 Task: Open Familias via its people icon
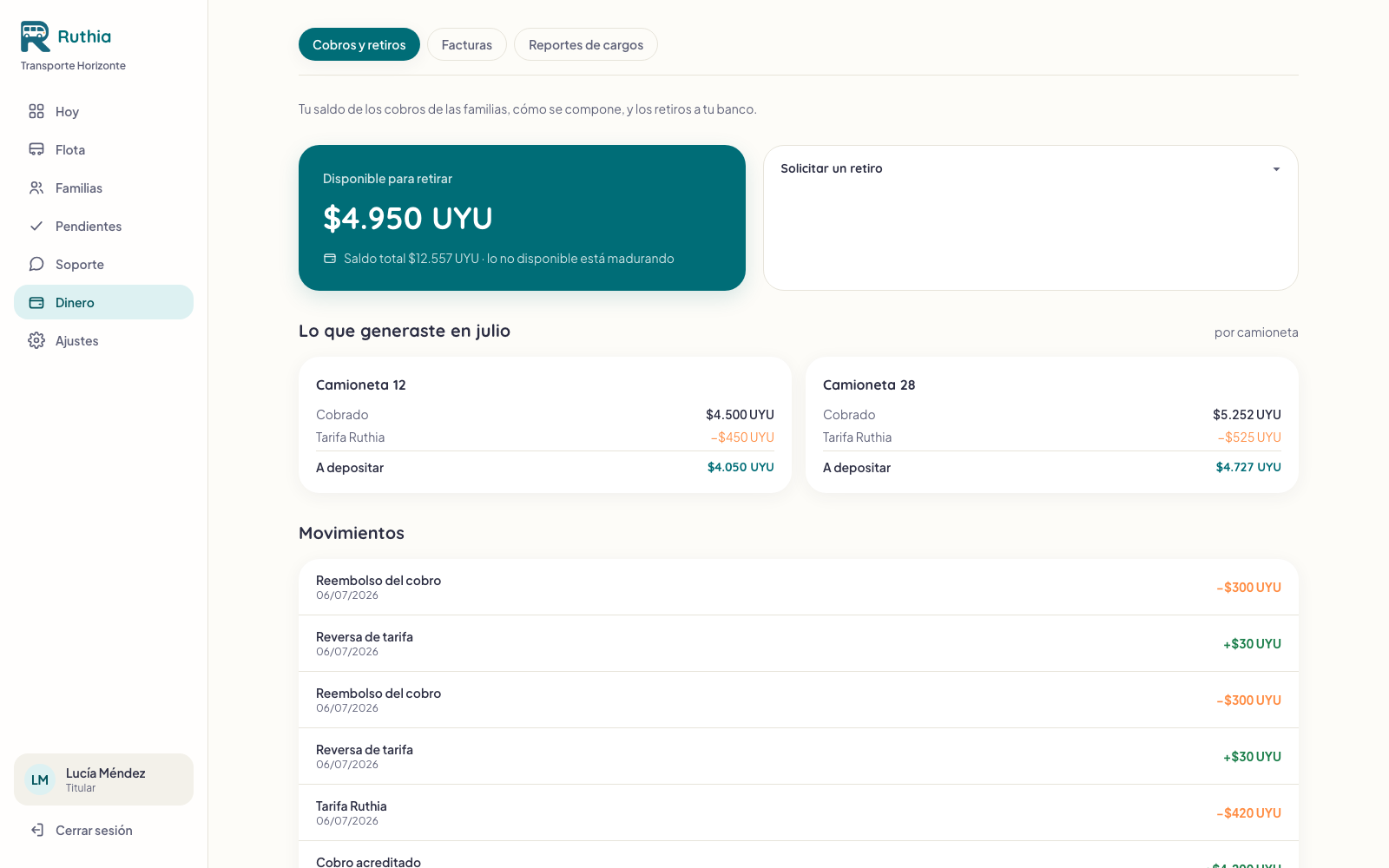tap(36, 187)
